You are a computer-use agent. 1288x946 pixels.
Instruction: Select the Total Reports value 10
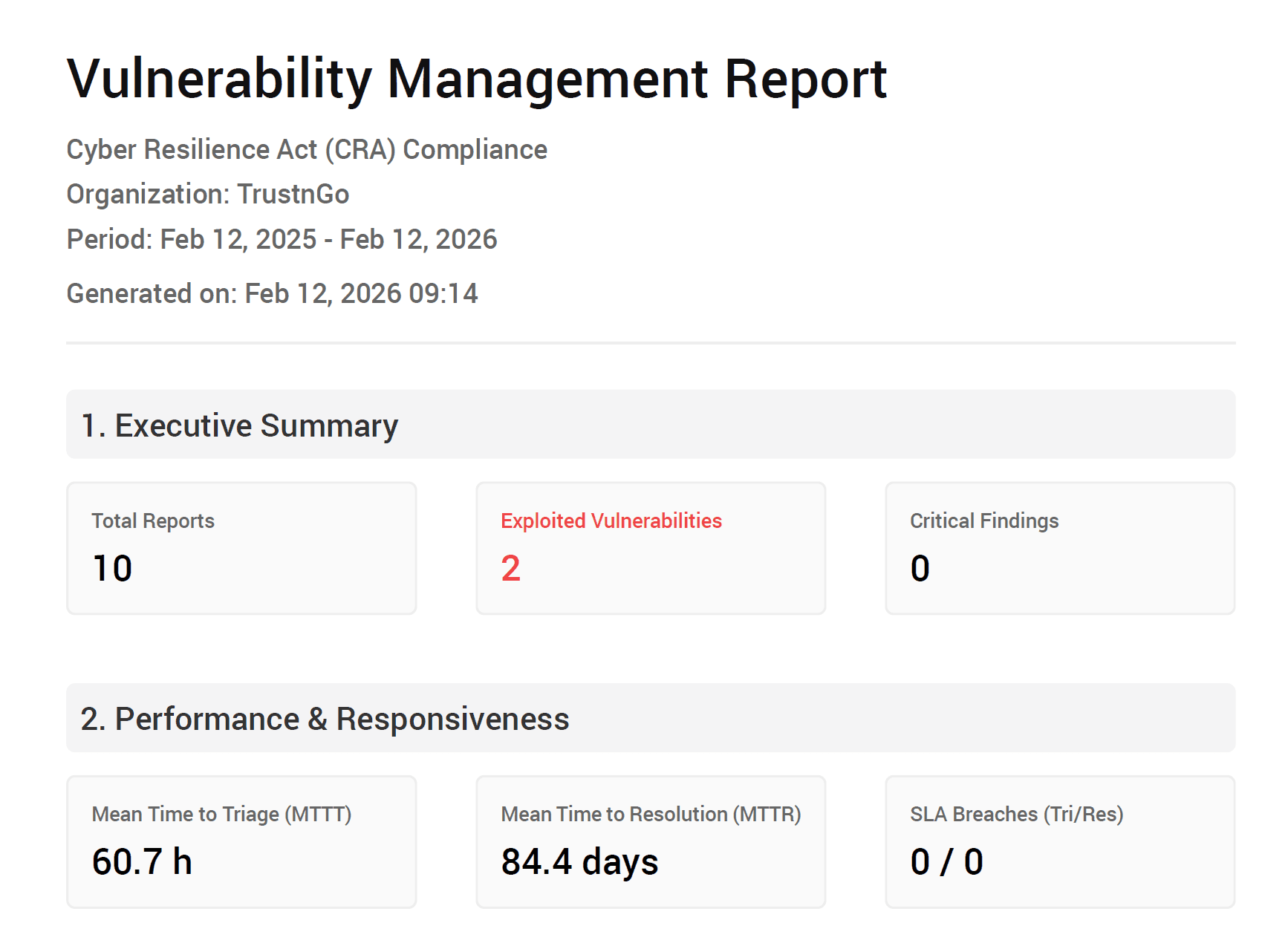112,568
